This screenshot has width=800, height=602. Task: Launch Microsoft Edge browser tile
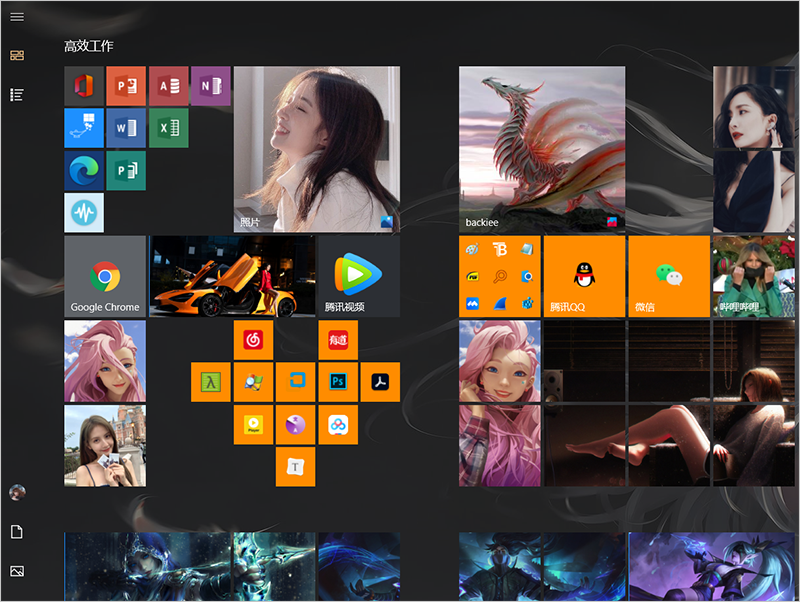pyautogui.click(x=84, y=171)
